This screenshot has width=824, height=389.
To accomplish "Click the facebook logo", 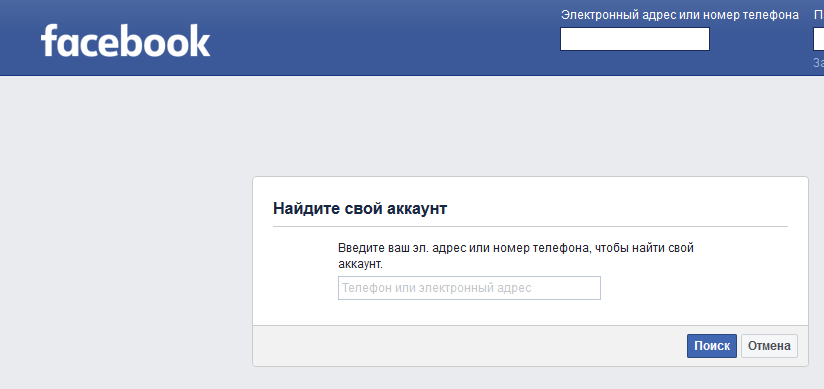I will (126, 40).
